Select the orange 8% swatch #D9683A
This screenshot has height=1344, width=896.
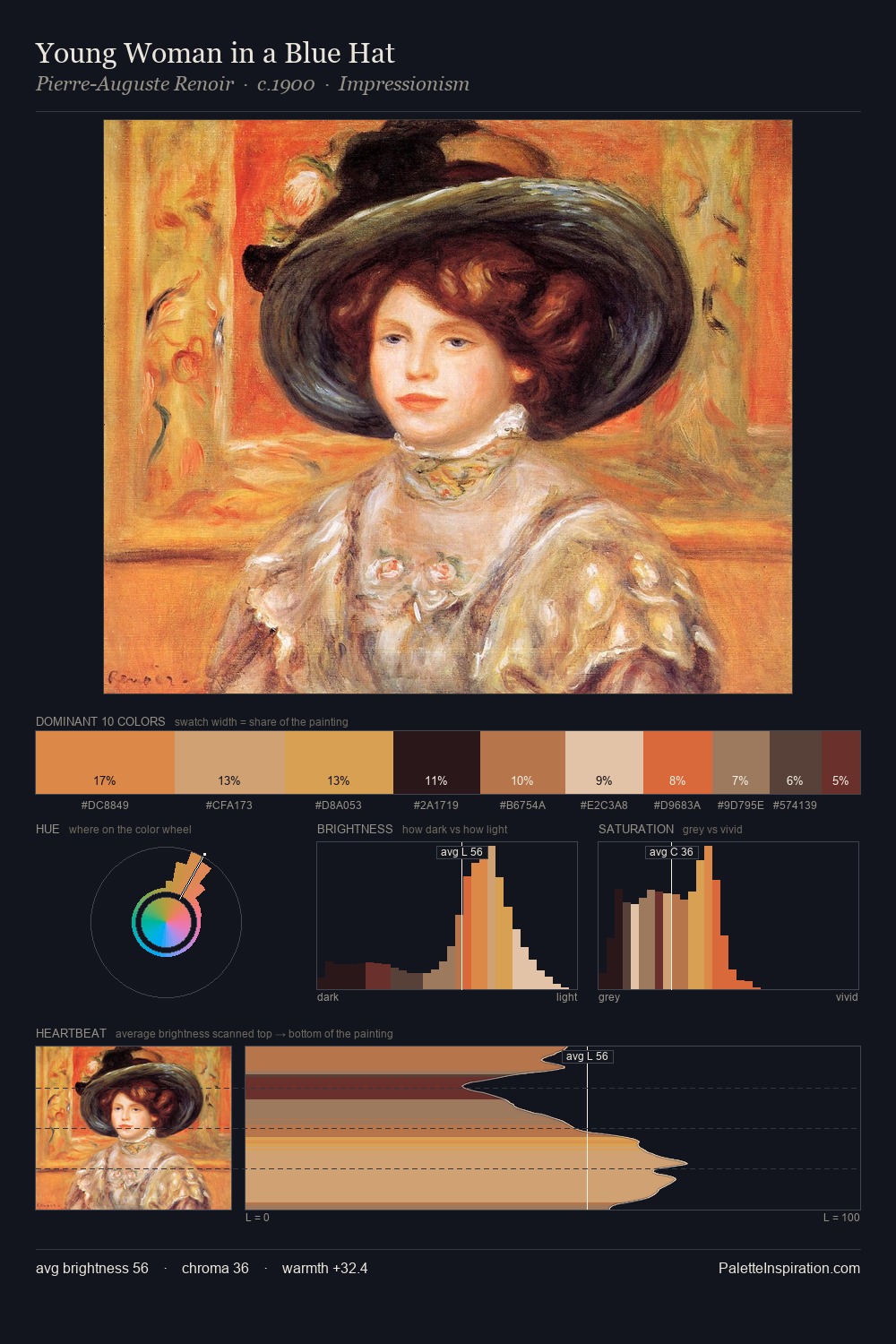pyautogui.click(x=678, y=762)
